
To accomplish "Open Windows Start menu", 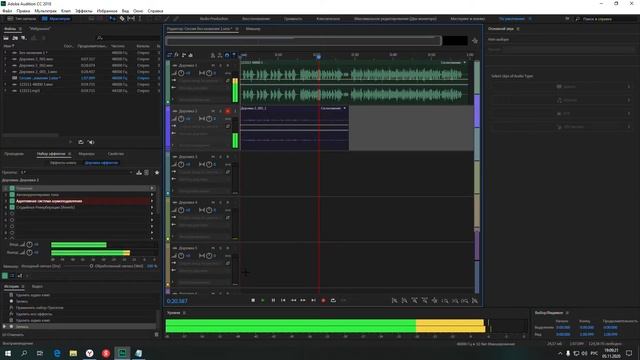I will [8, 353].
